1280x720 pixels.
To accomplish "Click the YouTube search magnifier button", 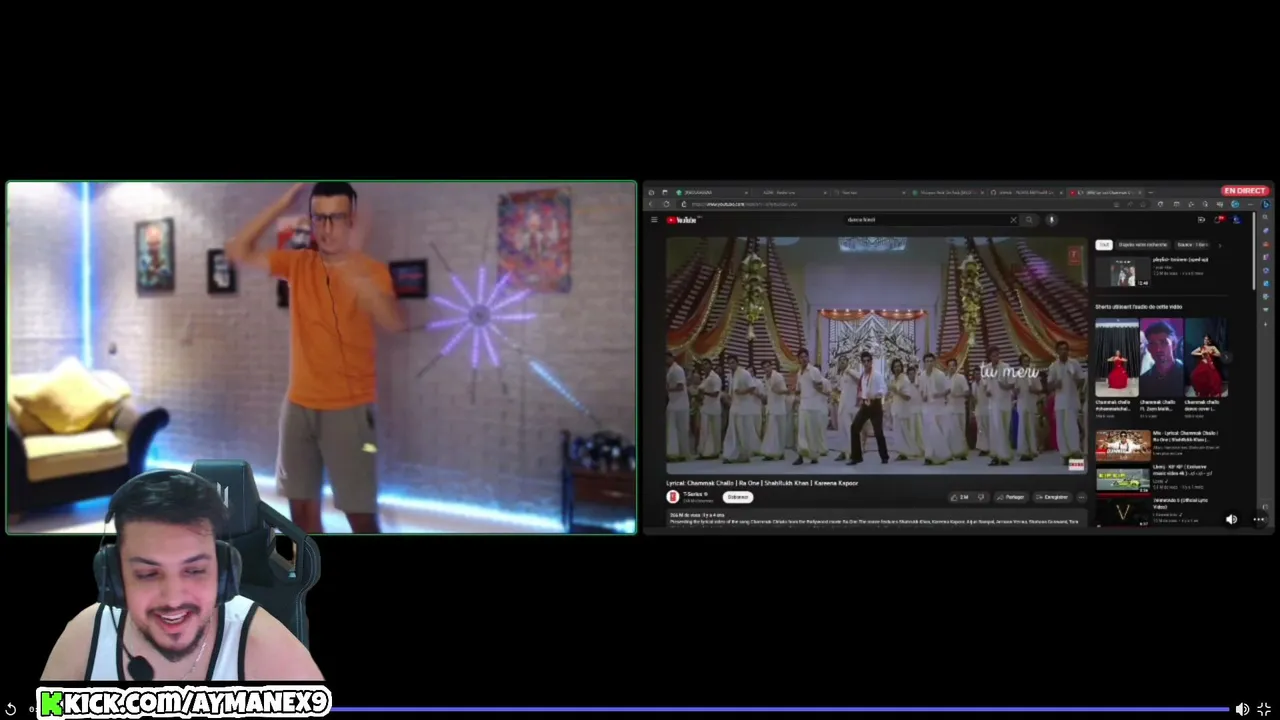I will click(1029, 220).
